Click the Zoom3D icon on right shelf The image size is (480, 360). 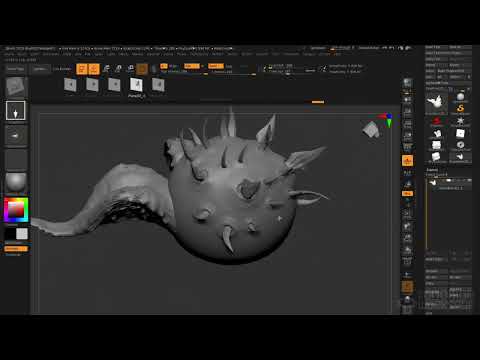click(407, 239)
